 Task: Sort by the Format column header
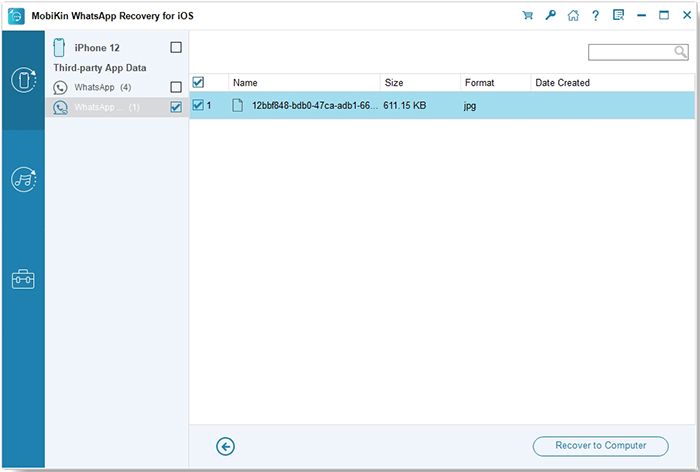pyautogui.click(x=496, y=83)
